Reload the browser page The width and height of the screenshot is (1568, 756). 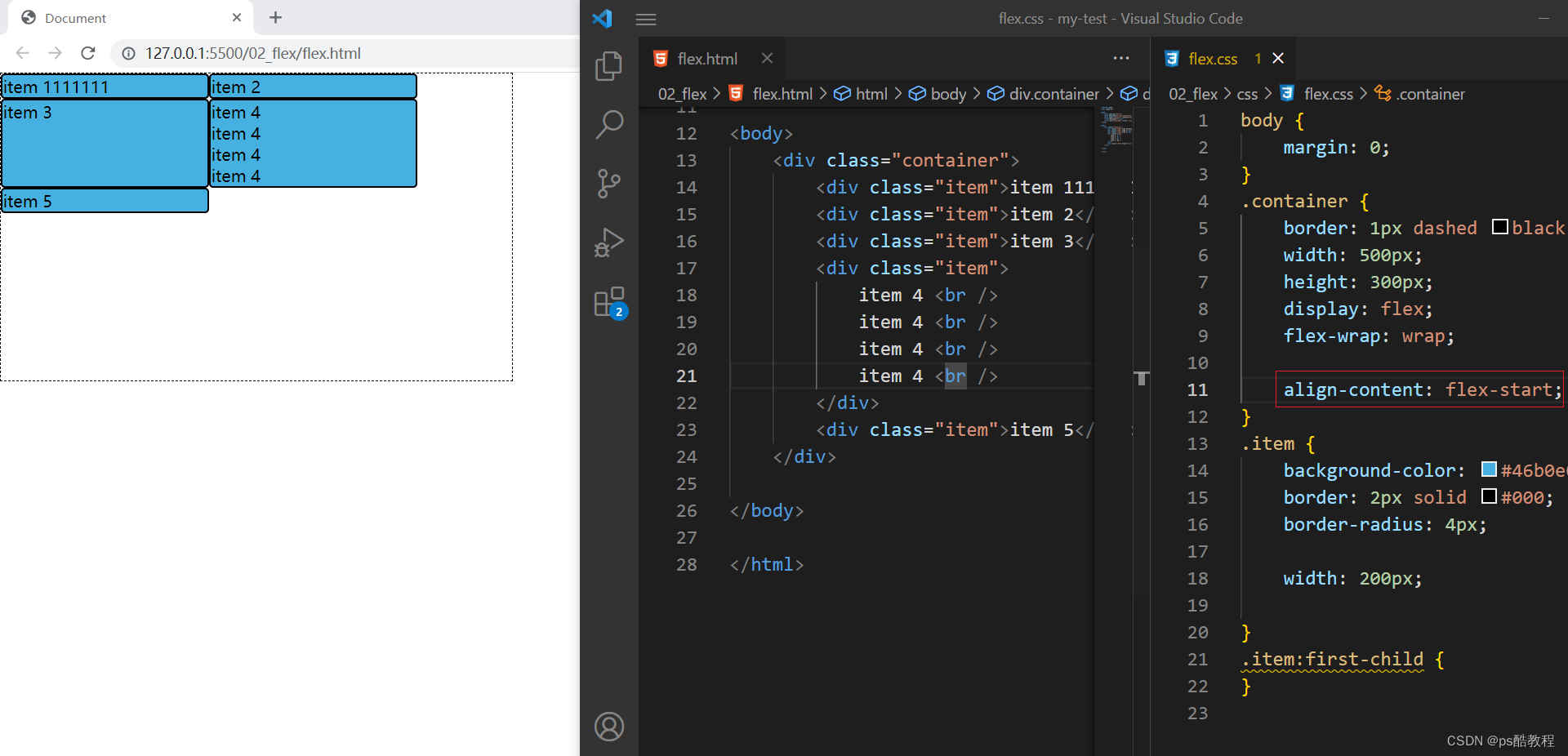pos(88,53)
